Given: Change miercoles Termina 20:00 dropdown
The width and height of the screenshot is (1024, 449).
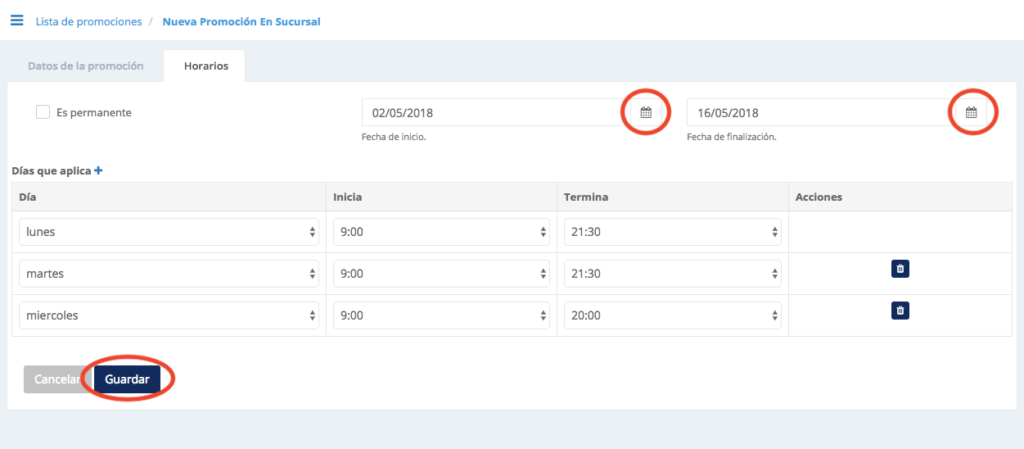Looking at the screenshot, I should coord(673,316).
